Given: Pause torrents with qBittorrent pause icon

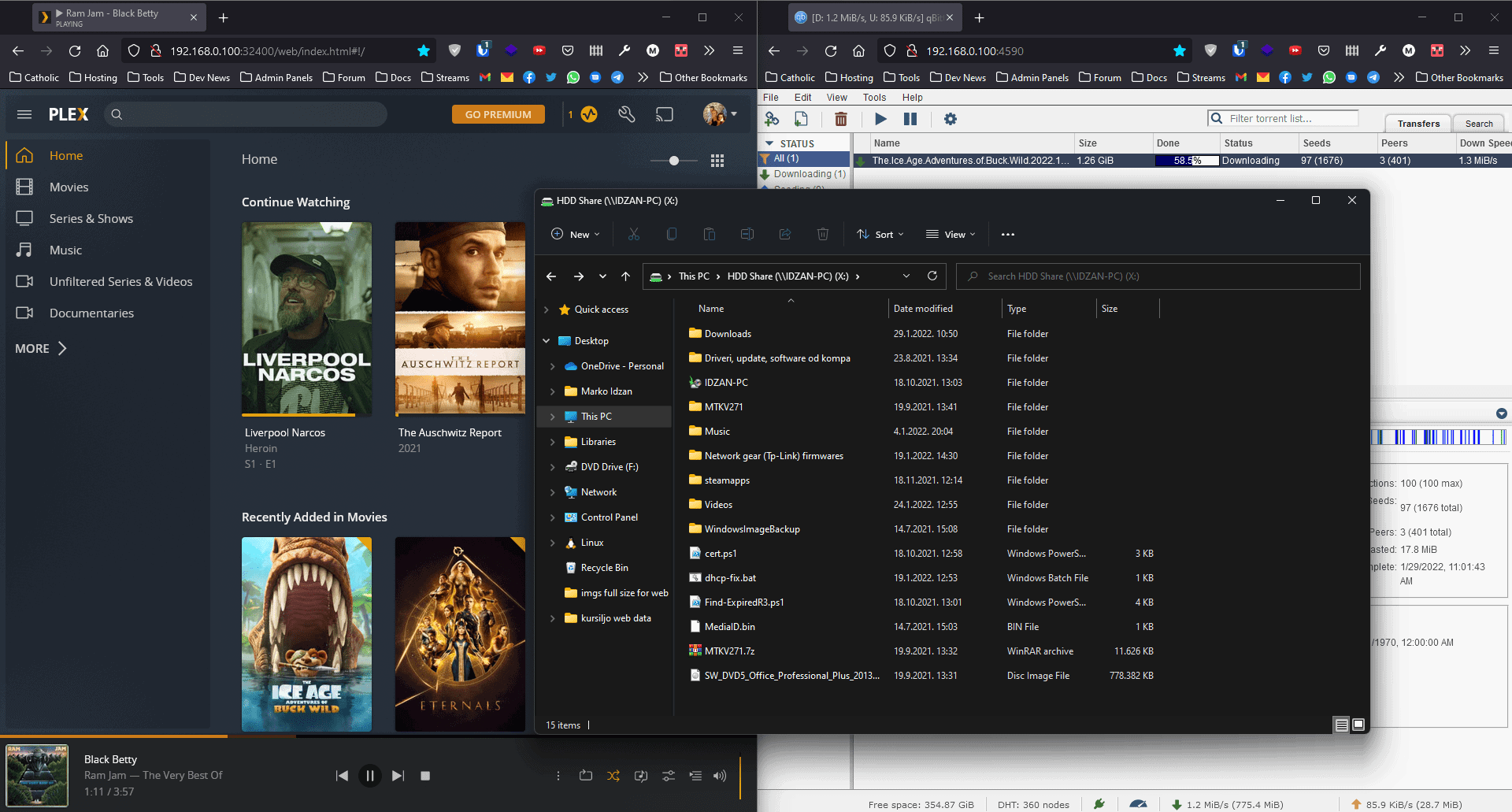Looking at the screenshot, I should pos(910,119).
